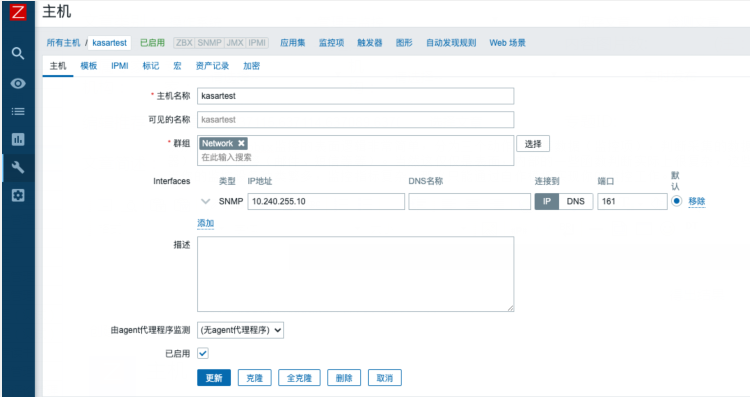750x397 pixels.
Task: Toggle the 已启用 enabled checkbox
Action: (203, 353)
